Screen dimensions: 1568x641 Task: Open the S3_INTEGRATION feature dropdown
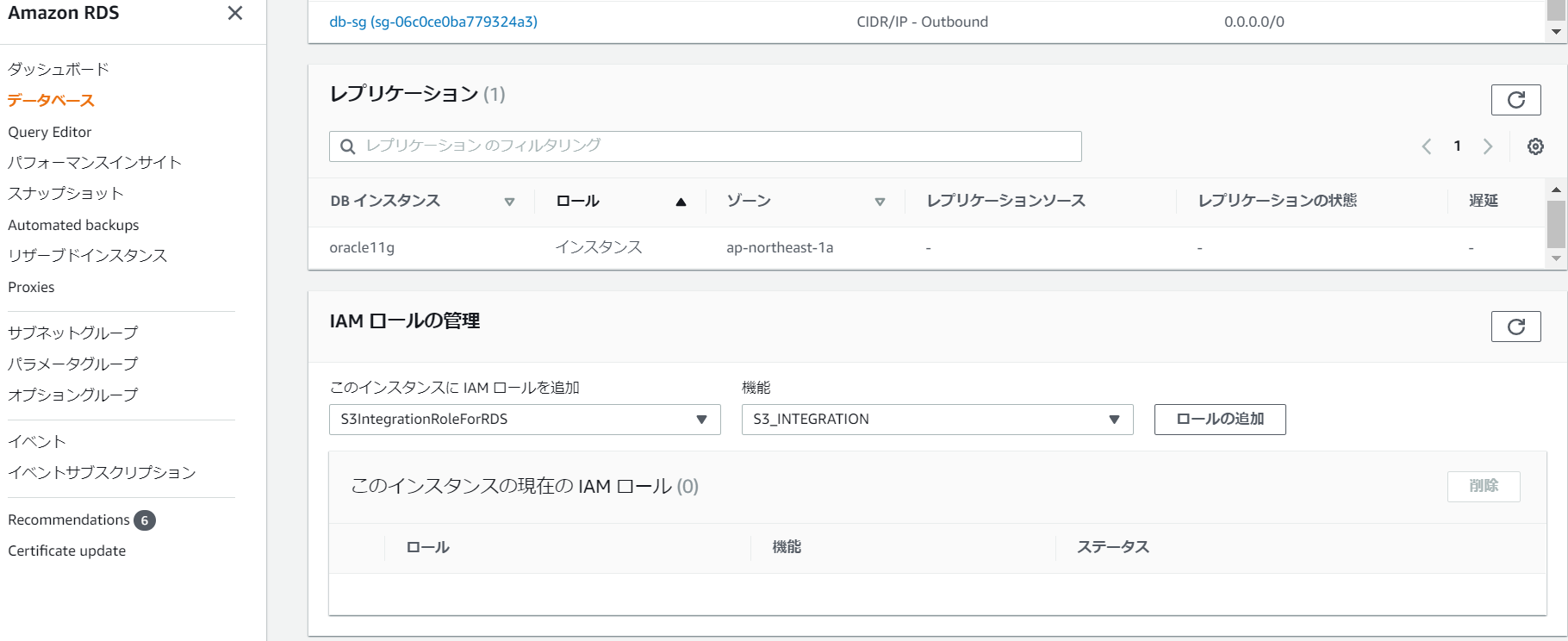tap(937, 420)
